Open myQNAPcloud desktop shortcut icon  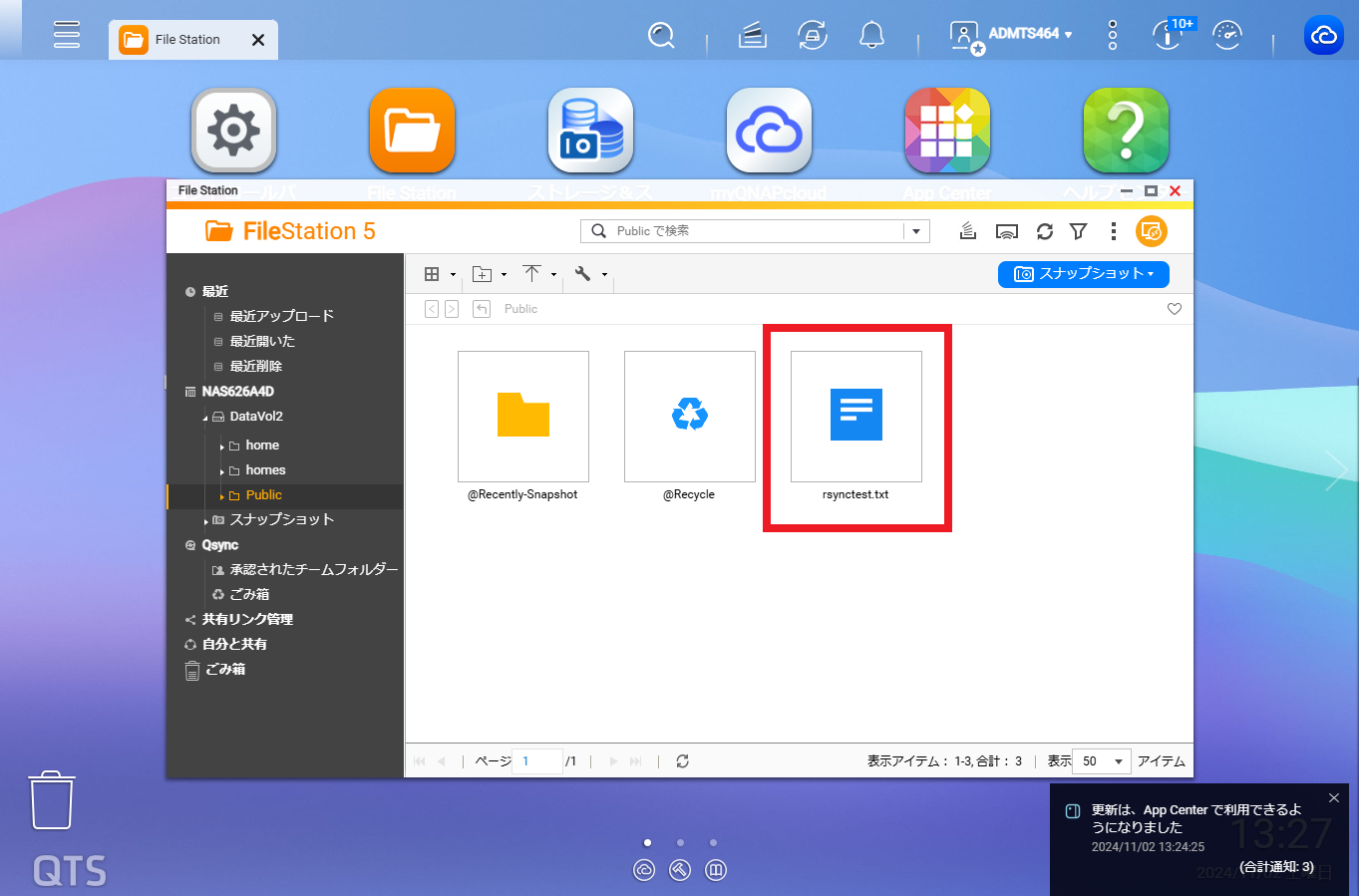click(x=769, y=131)
